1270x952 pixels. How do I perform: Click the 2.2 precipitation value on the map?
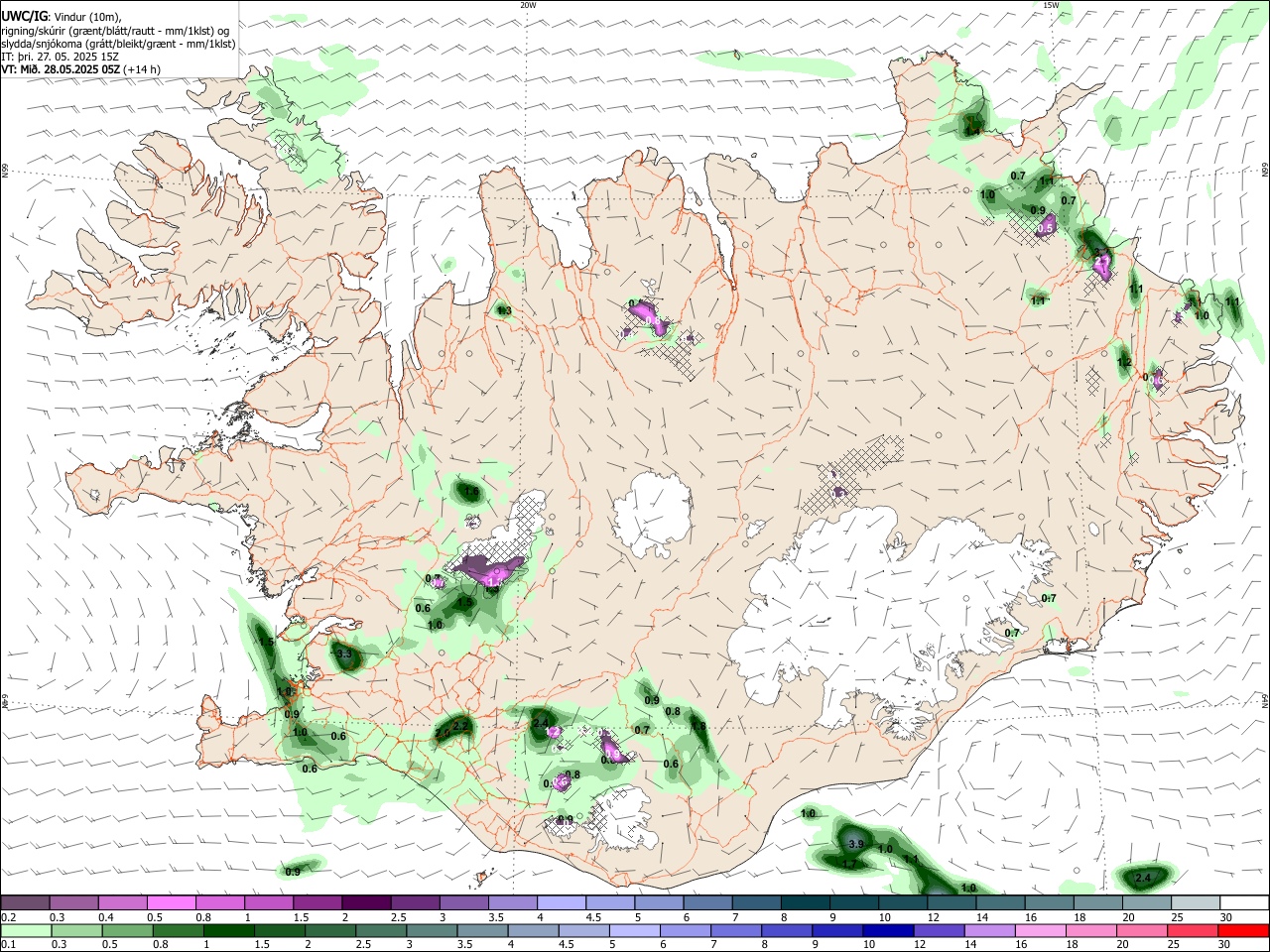(x=460, y=727)
